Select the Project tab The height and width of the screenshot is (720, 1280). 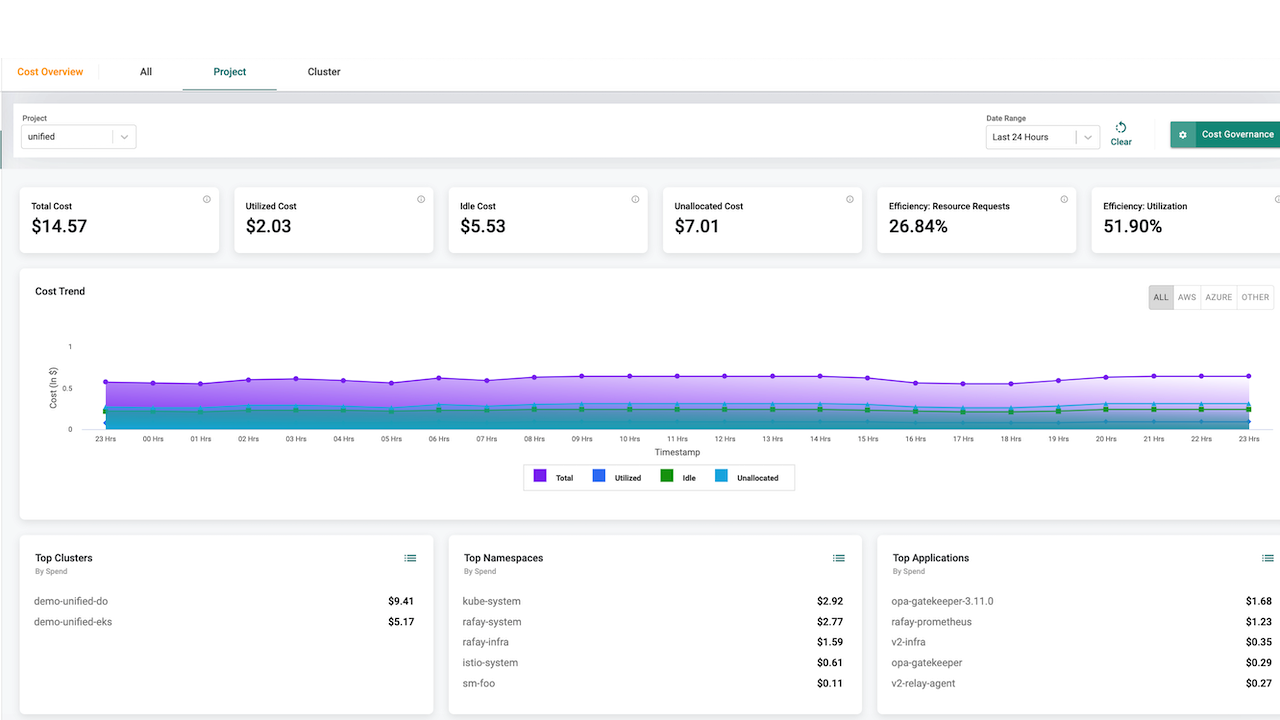[230, 72]
